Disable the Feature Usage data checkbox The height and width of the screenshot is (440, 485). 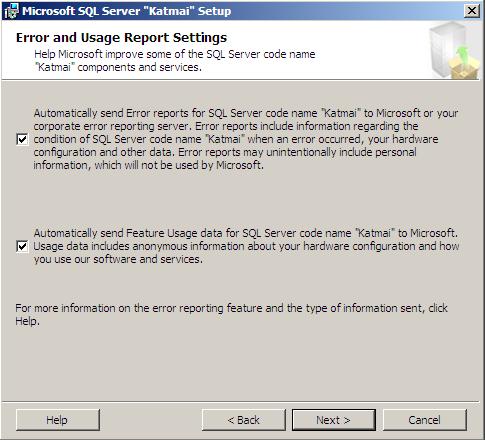22,246
